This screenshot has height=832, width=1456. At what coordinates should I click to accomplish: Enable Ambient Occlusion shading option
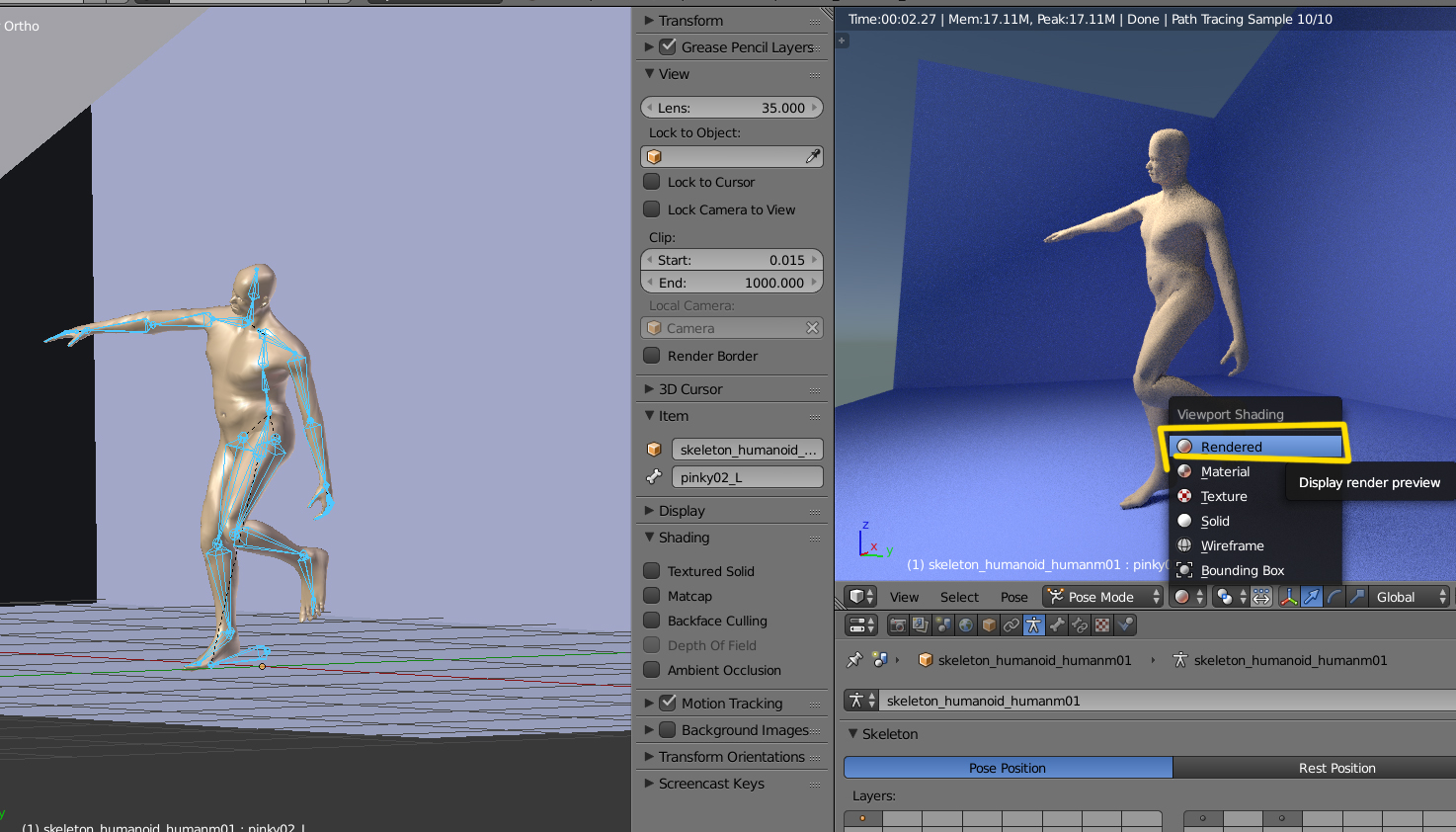click(x=652, y=670)
